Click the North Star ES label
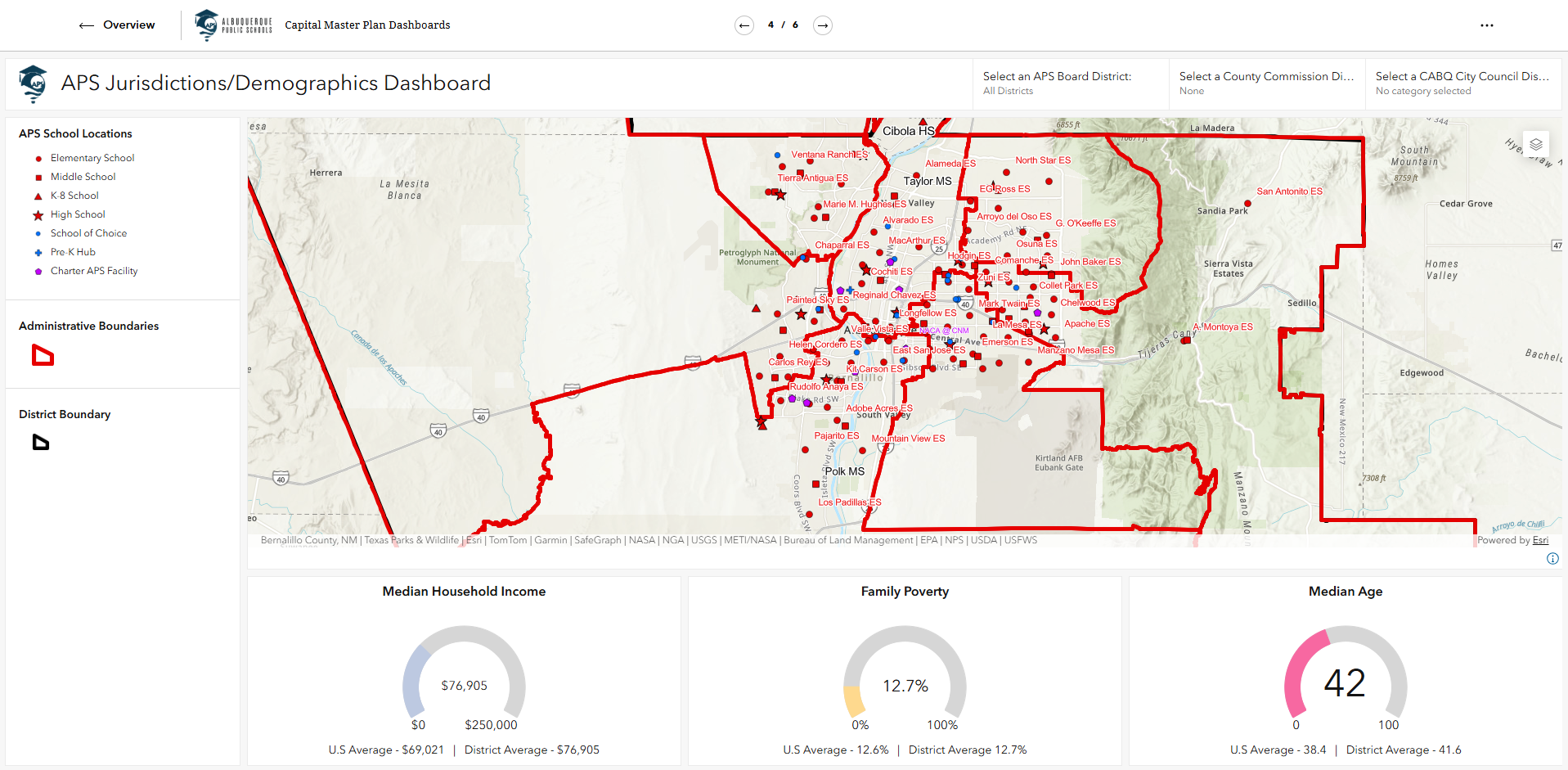This screenshot has width=1568, height=770. 1043,160
